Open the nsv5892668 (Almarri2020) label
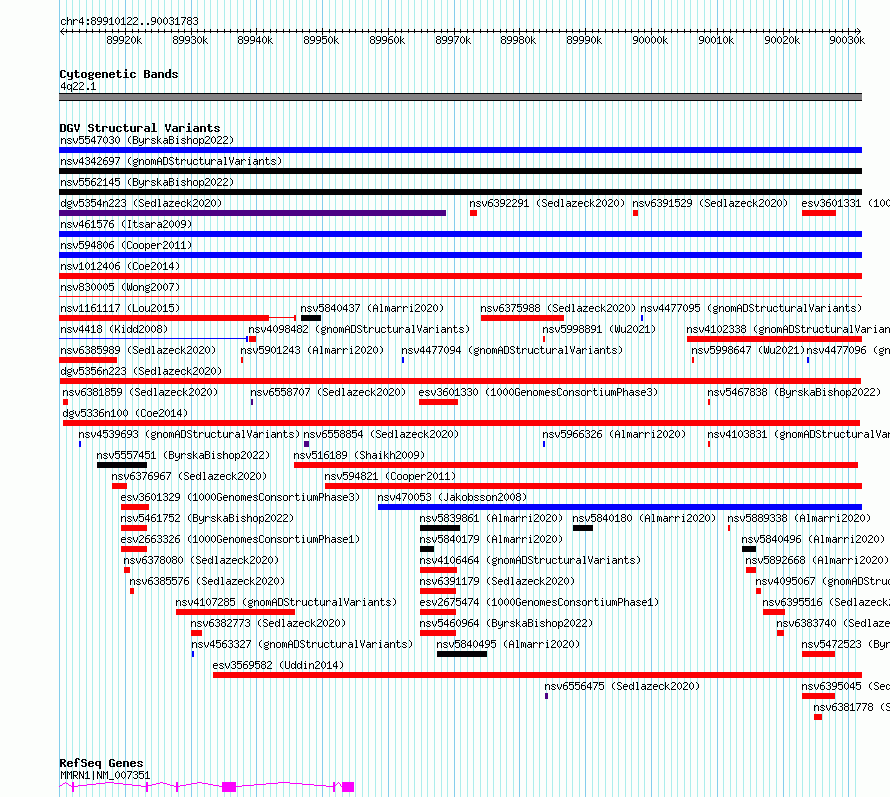The height and width of the screenshot is (797, 890). click(817, 560)
